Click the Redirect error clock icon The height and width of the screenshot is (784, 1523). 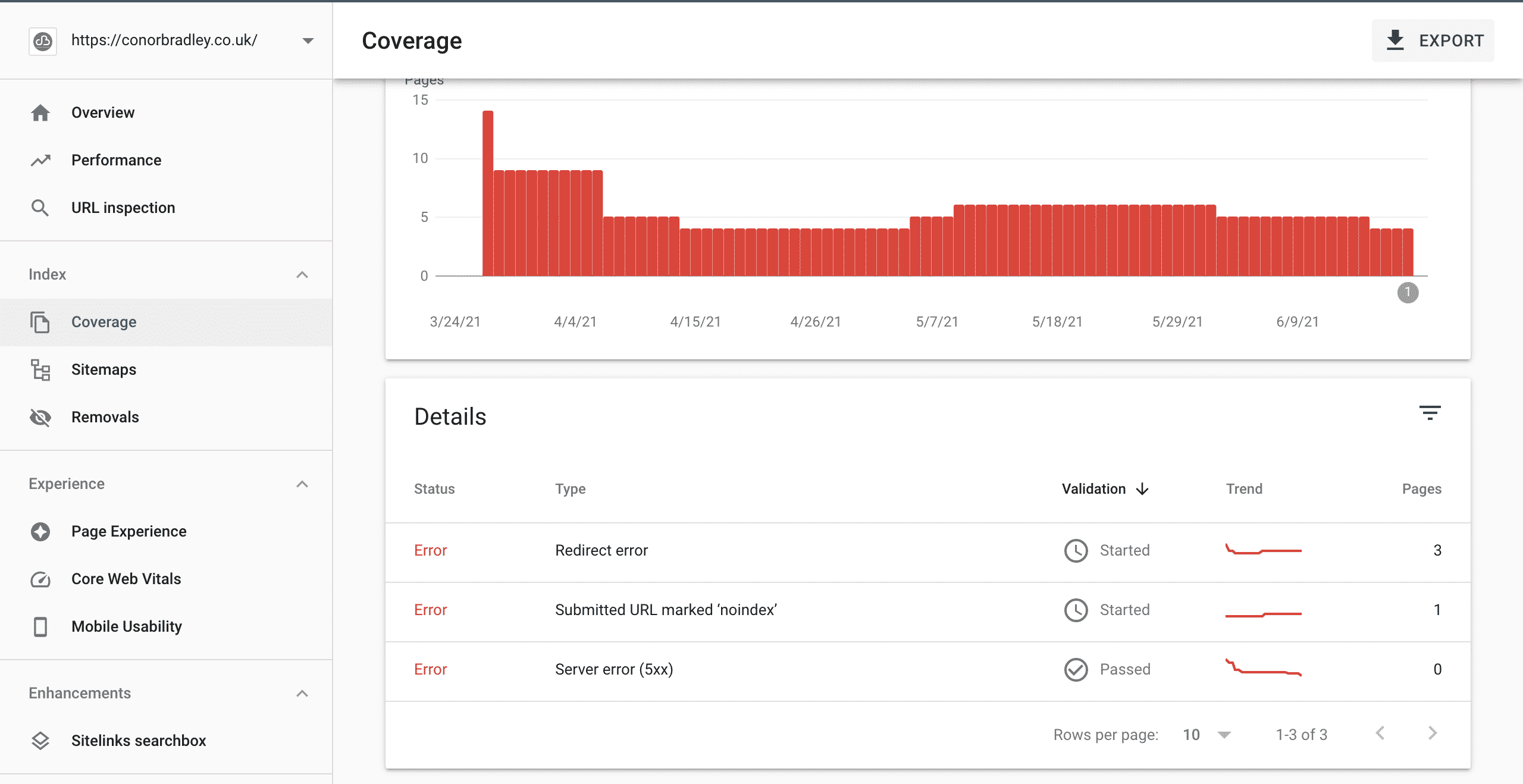coord(1076,550)
